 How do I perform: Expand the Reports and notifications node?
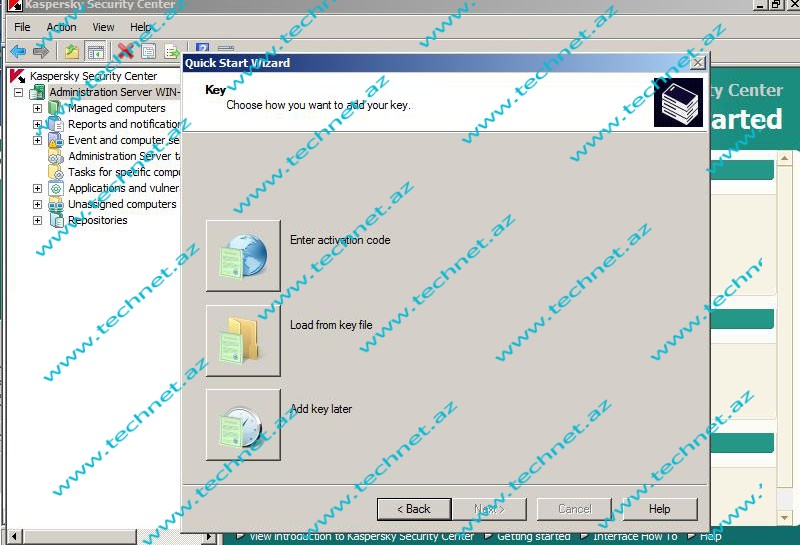pyautogui.click(x=37, y=124)
